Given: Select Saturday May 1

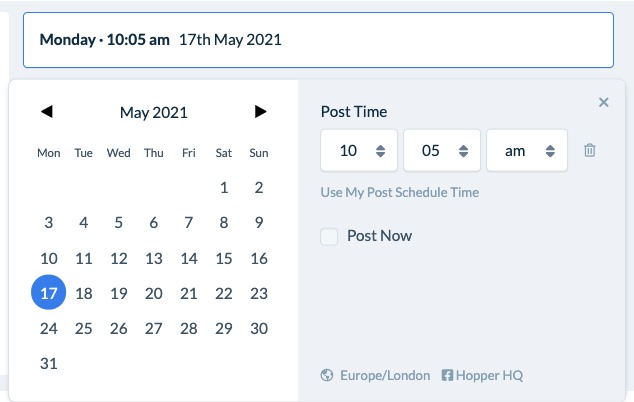Looking at the screenshot, I should (224, 188).
